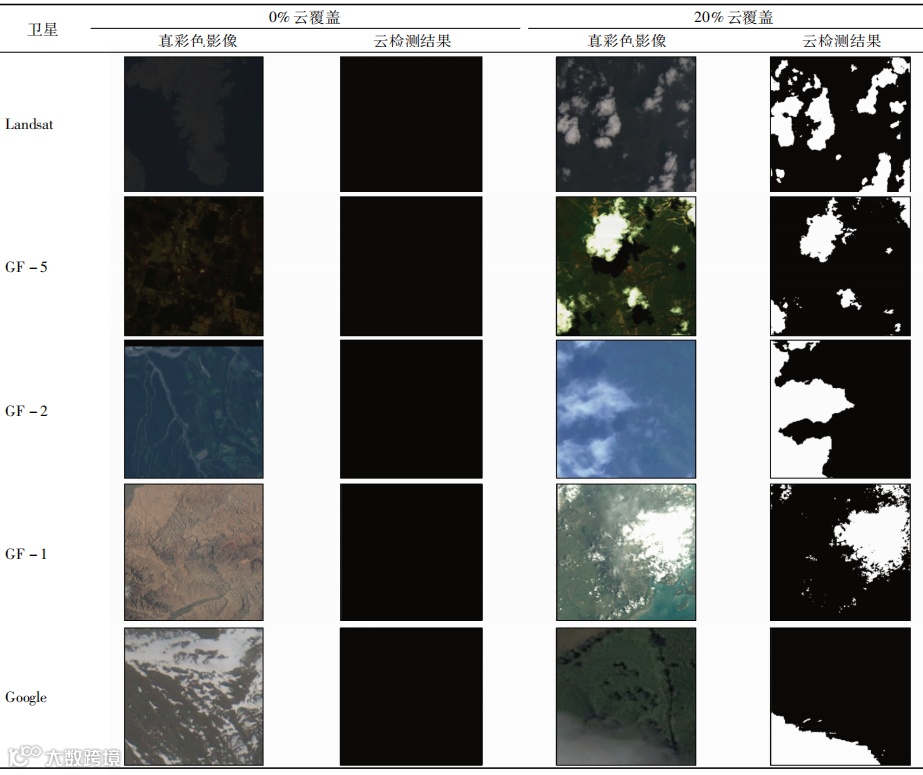Select the GF-5 20% cloud detection mask
The width and height of the screenshot is (923, 775).
point(840,266)
